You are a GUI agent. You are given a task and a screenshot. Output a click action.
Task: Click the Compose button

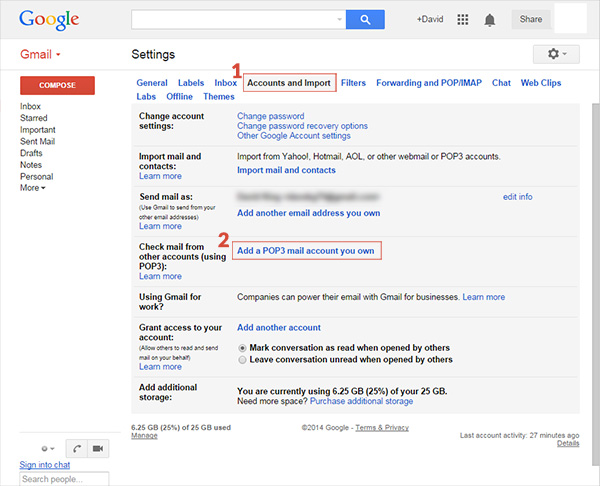point(57,85)
